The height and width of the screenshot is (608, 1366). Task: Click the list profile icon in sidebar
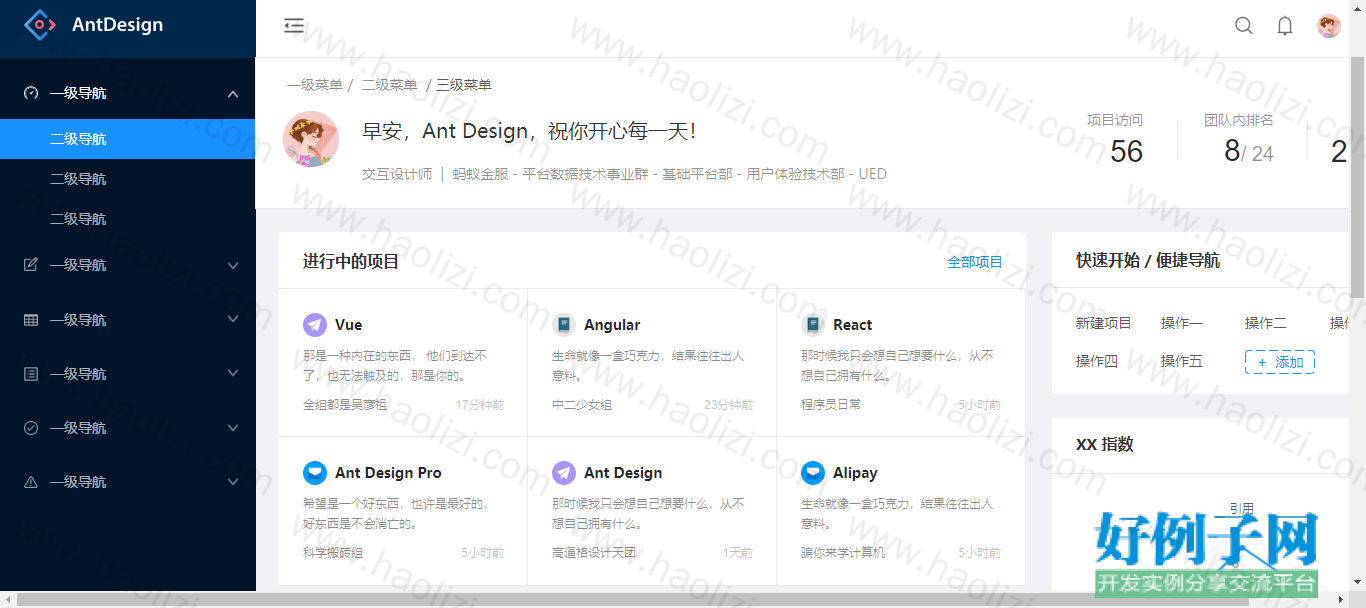coord(31,374)
